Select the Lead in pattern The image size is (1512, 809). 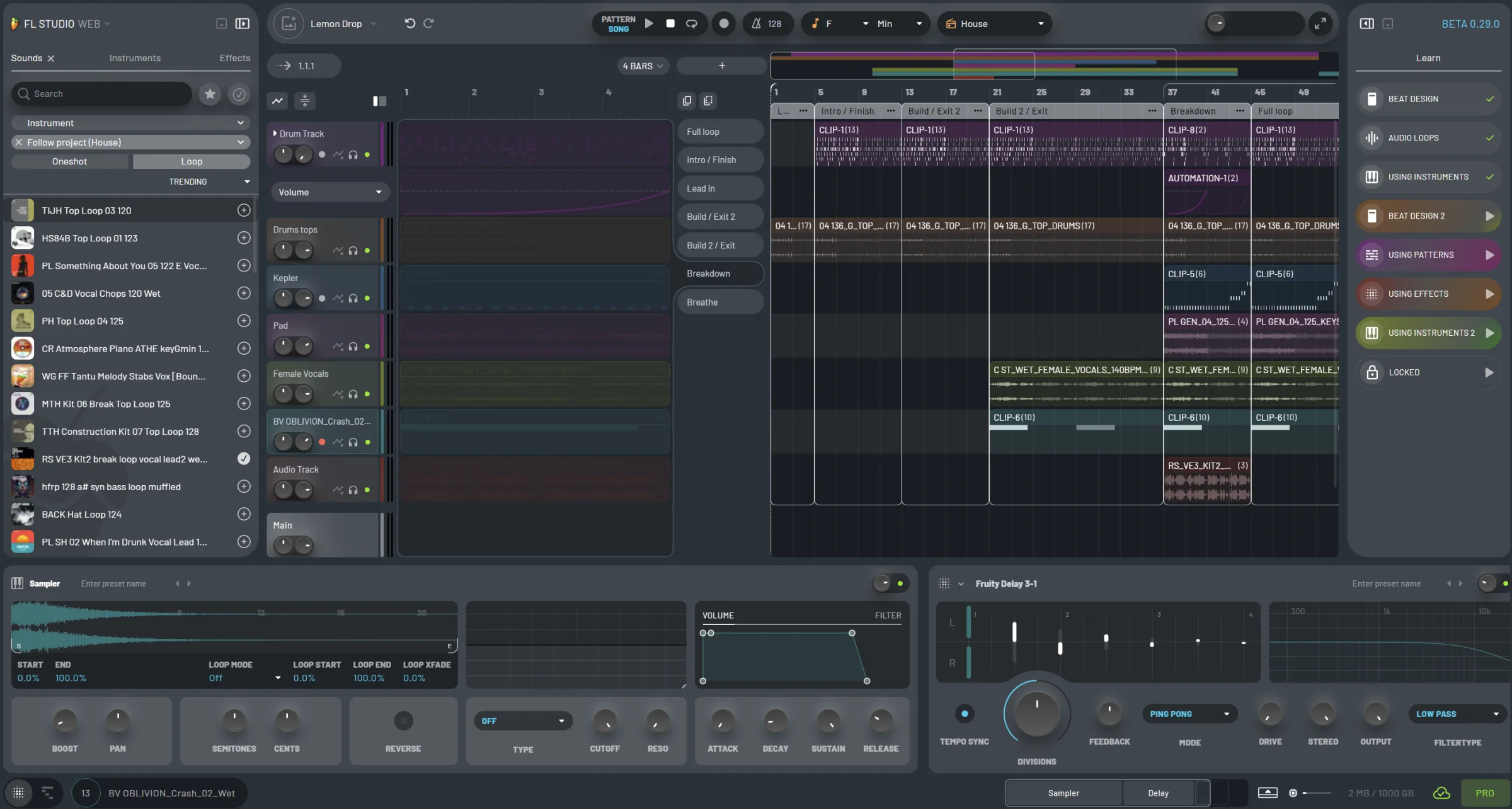click(719, 188)
